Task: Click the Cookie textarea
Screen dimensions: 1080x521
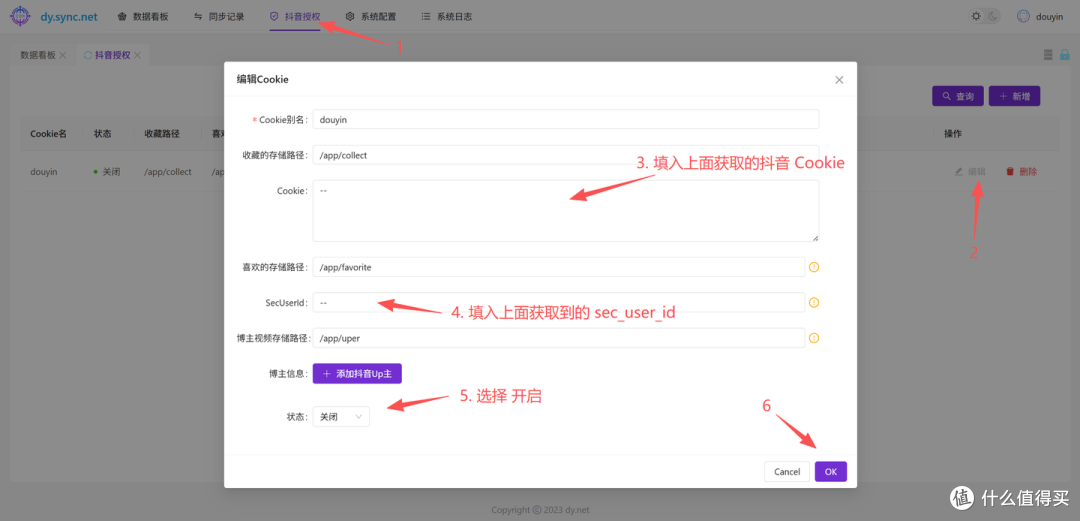Action: (x=565, y=211)
